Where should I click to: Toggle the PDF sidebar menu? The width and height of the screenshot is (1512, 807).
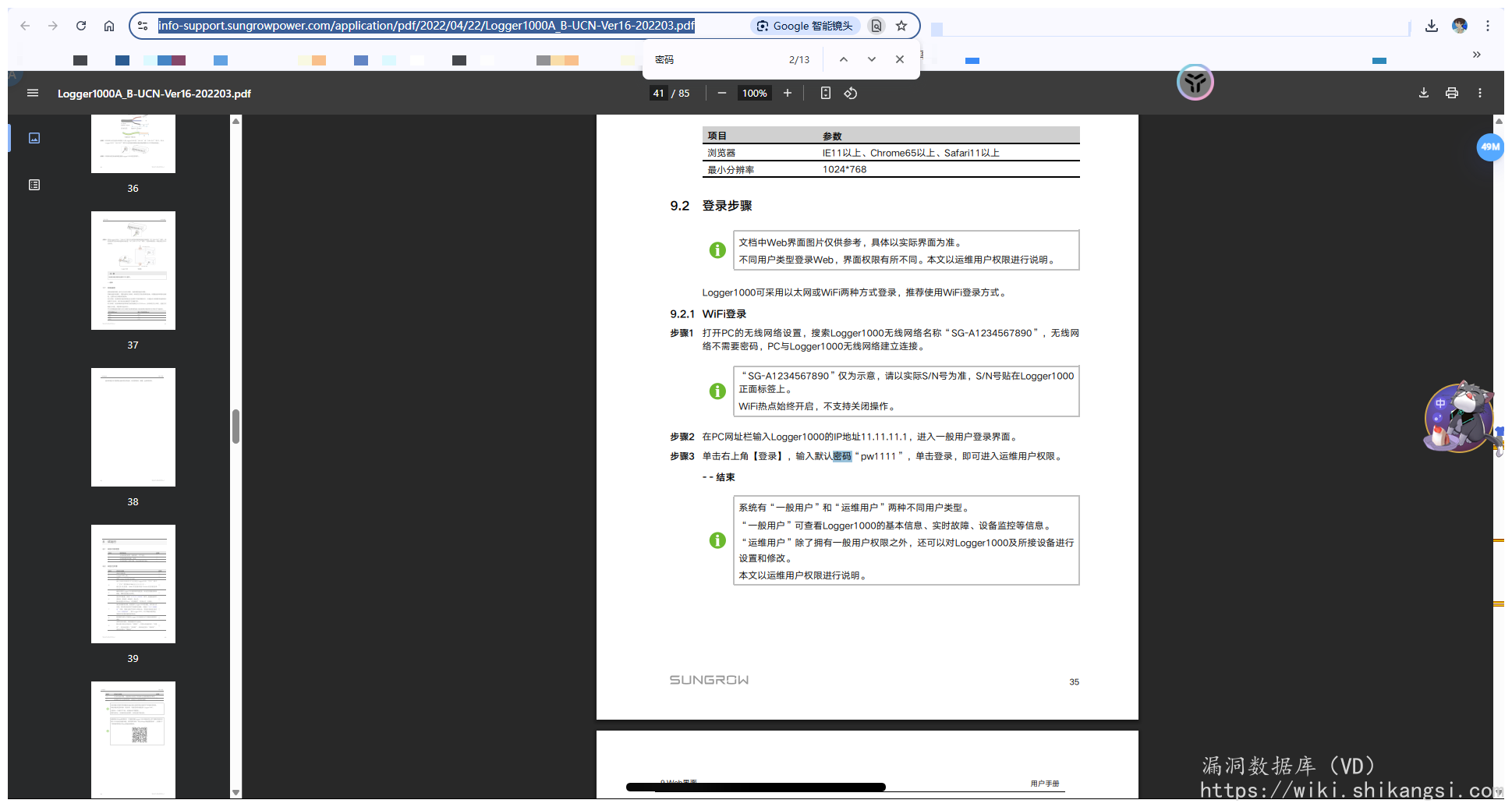click(x=33, y=93)
